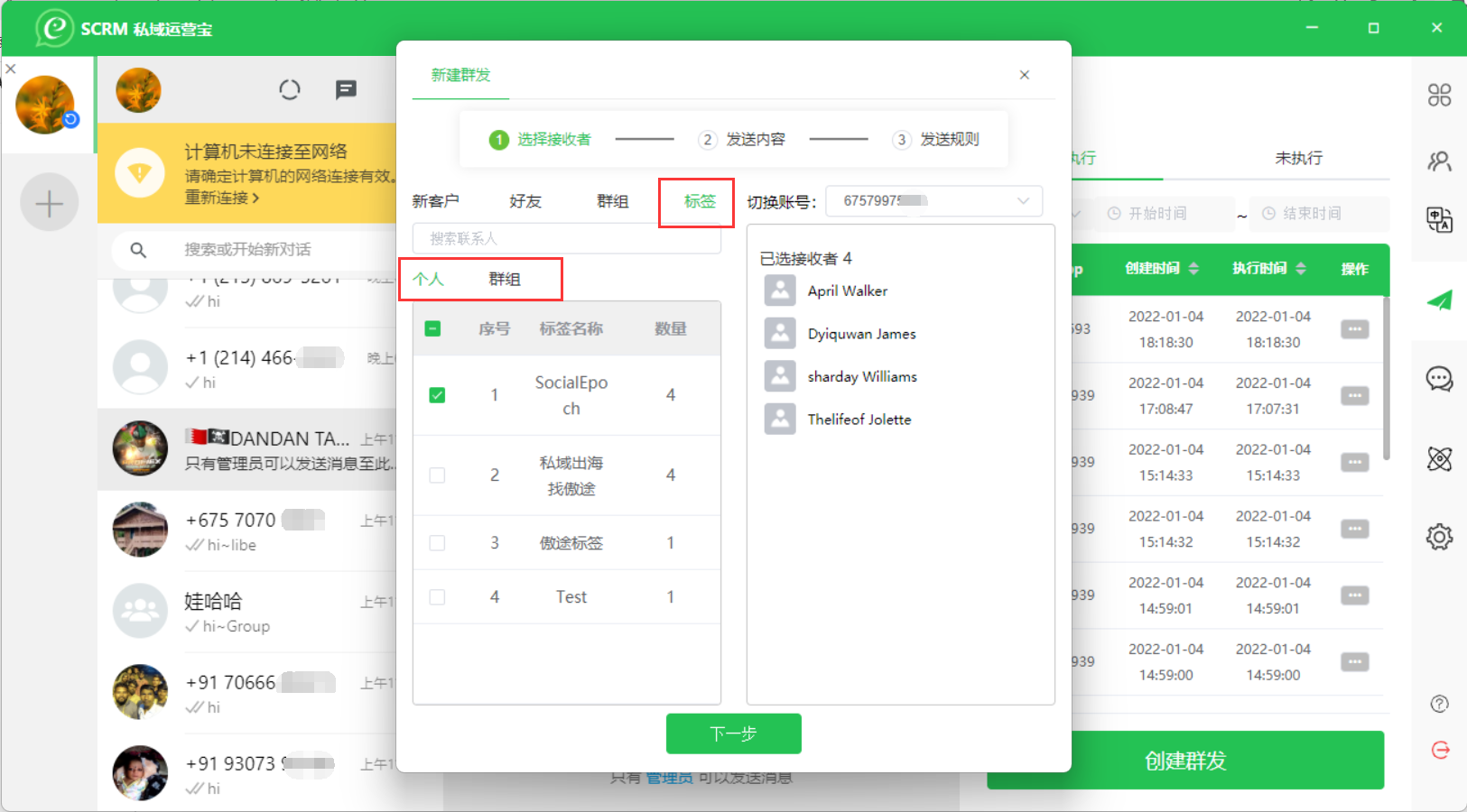Click step 3 发送规则
The width and height of the screenshot is (1467, 812).
[x=936, y=139]
